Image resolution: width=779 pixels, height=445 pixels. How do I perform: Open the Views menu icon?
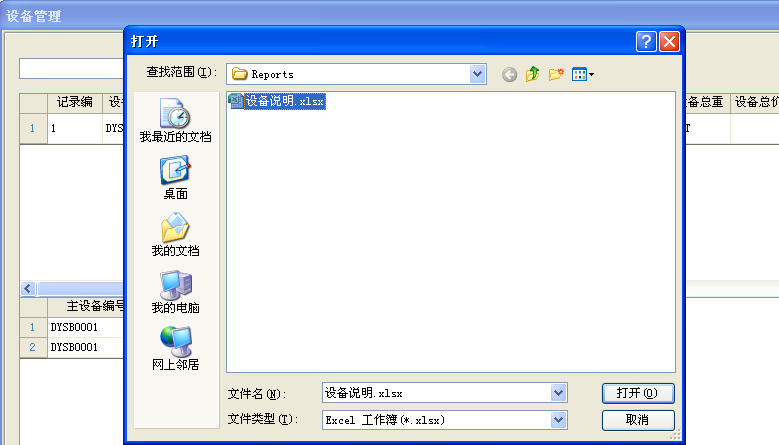582,74
